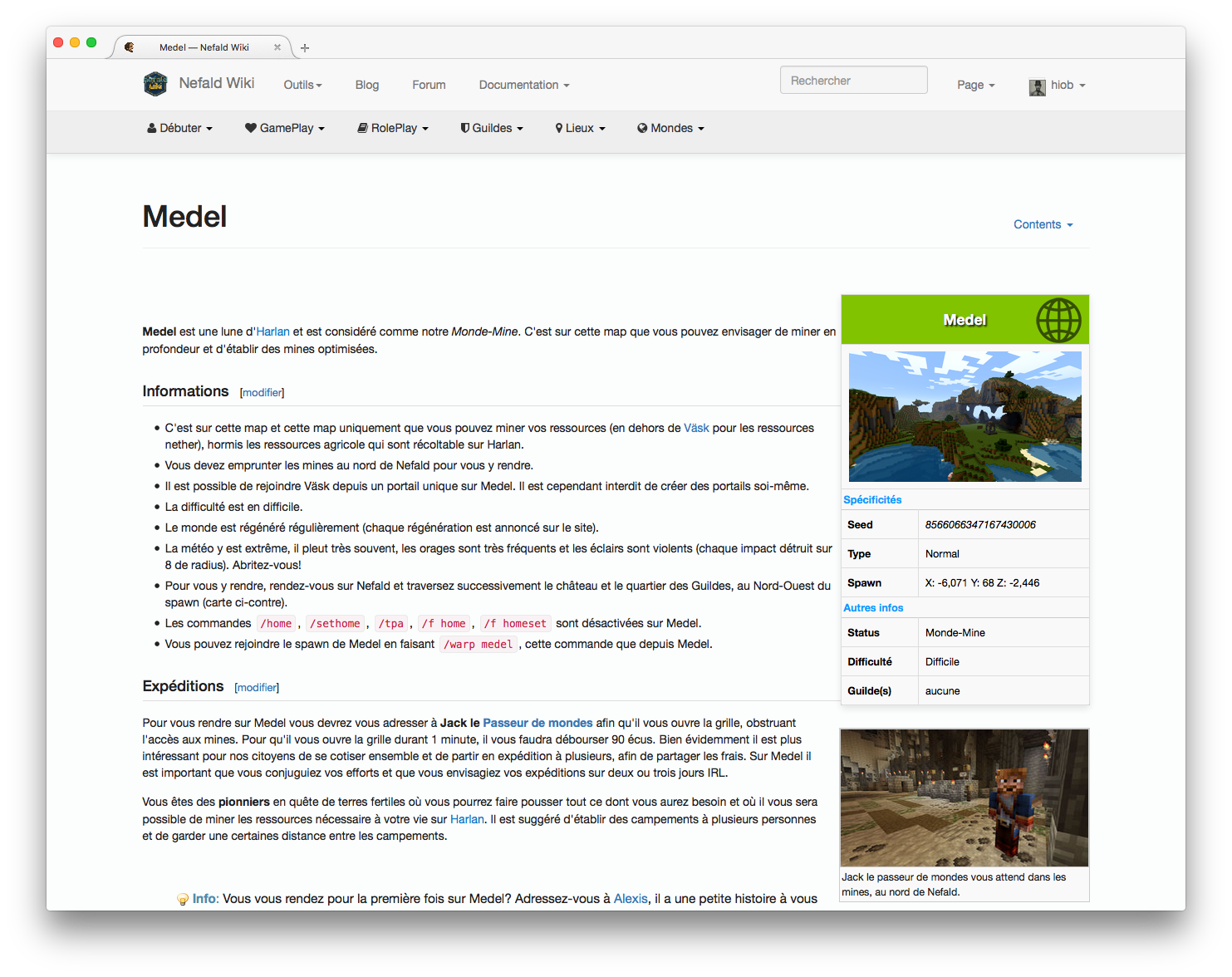Viewport: 1232px width, 977px height.
Task: Open the RolePlay dropdown
Action: coord(393,128)
